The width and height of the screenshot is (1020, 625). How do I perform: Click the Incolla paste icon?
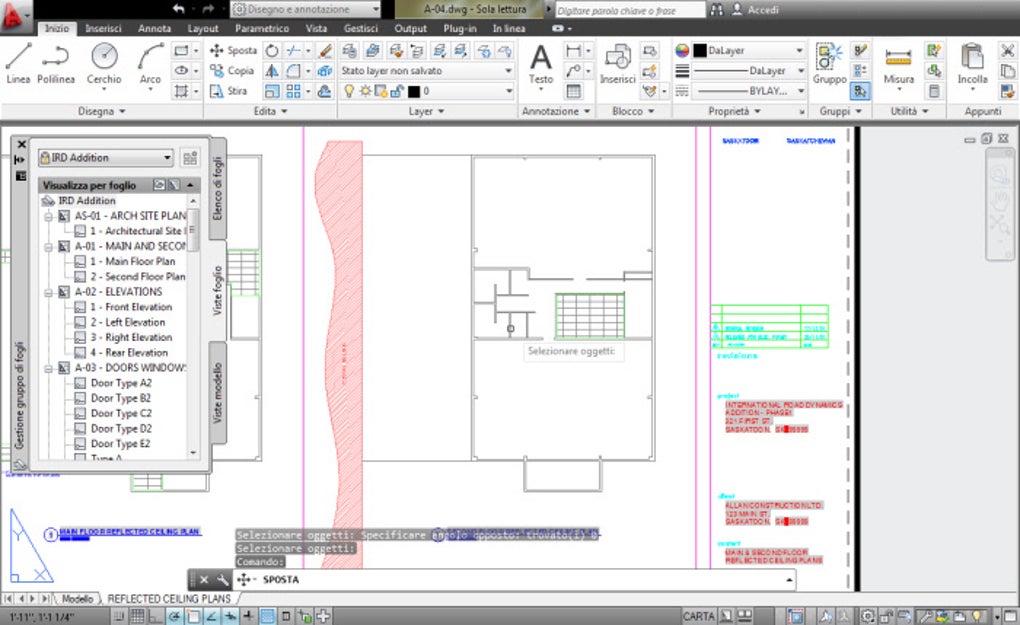972,63
